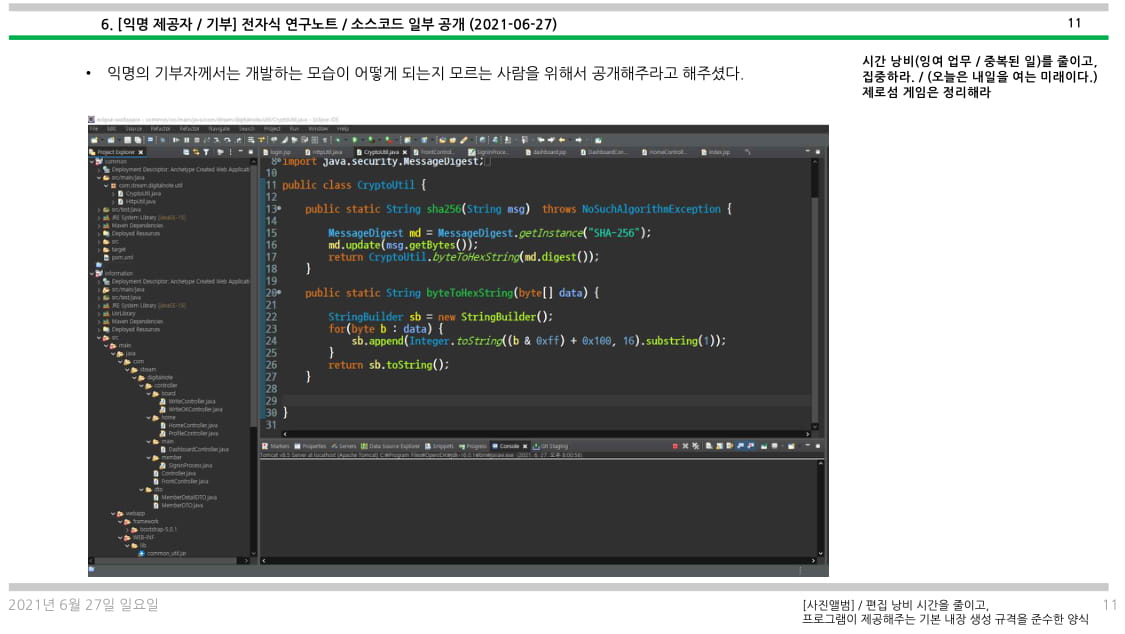
Task: Click the New file icon in main toolbar
Action: click(x=94, y=141)
